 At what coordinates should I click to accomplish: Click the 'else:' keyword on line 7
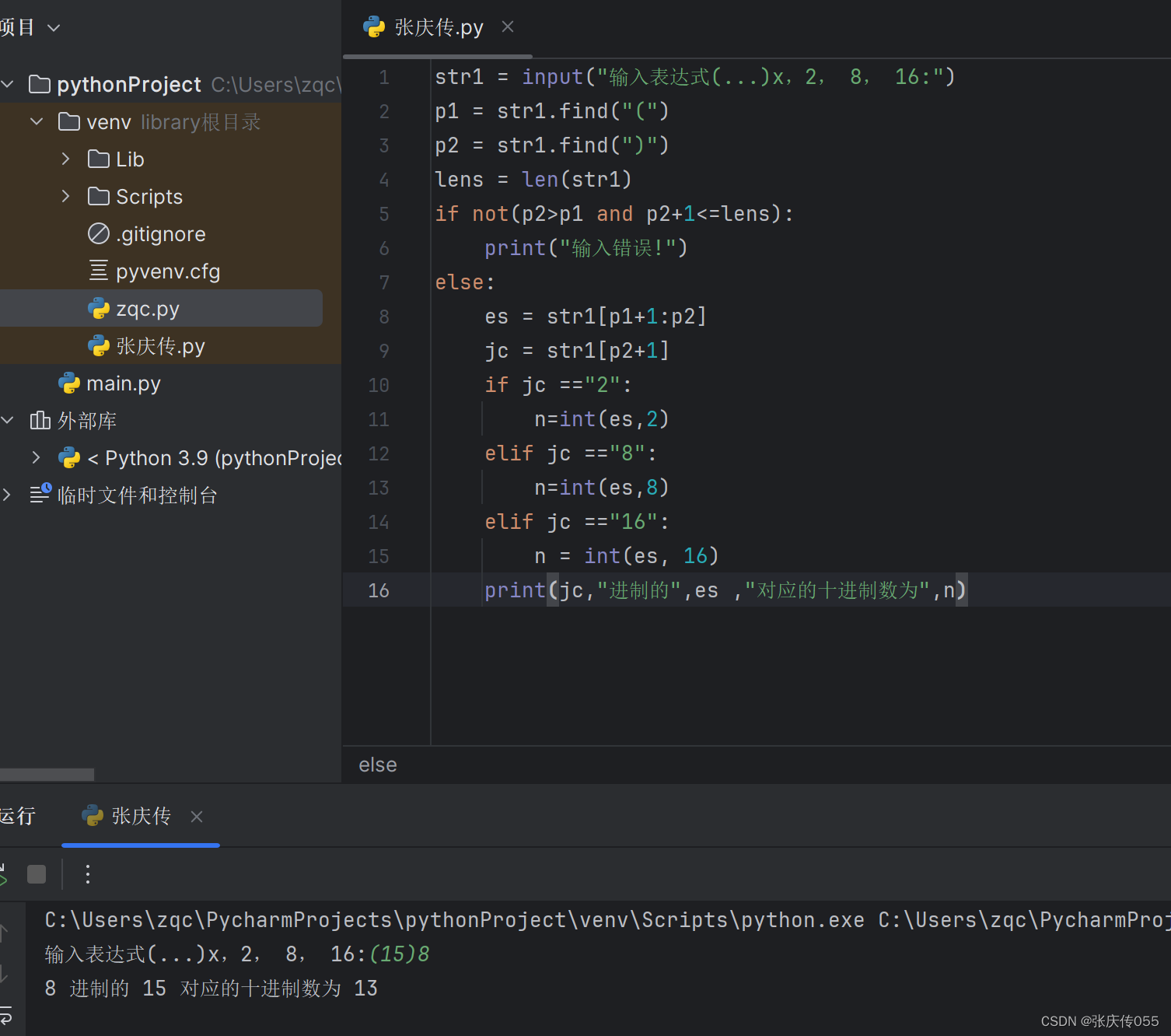coord(464,282)
